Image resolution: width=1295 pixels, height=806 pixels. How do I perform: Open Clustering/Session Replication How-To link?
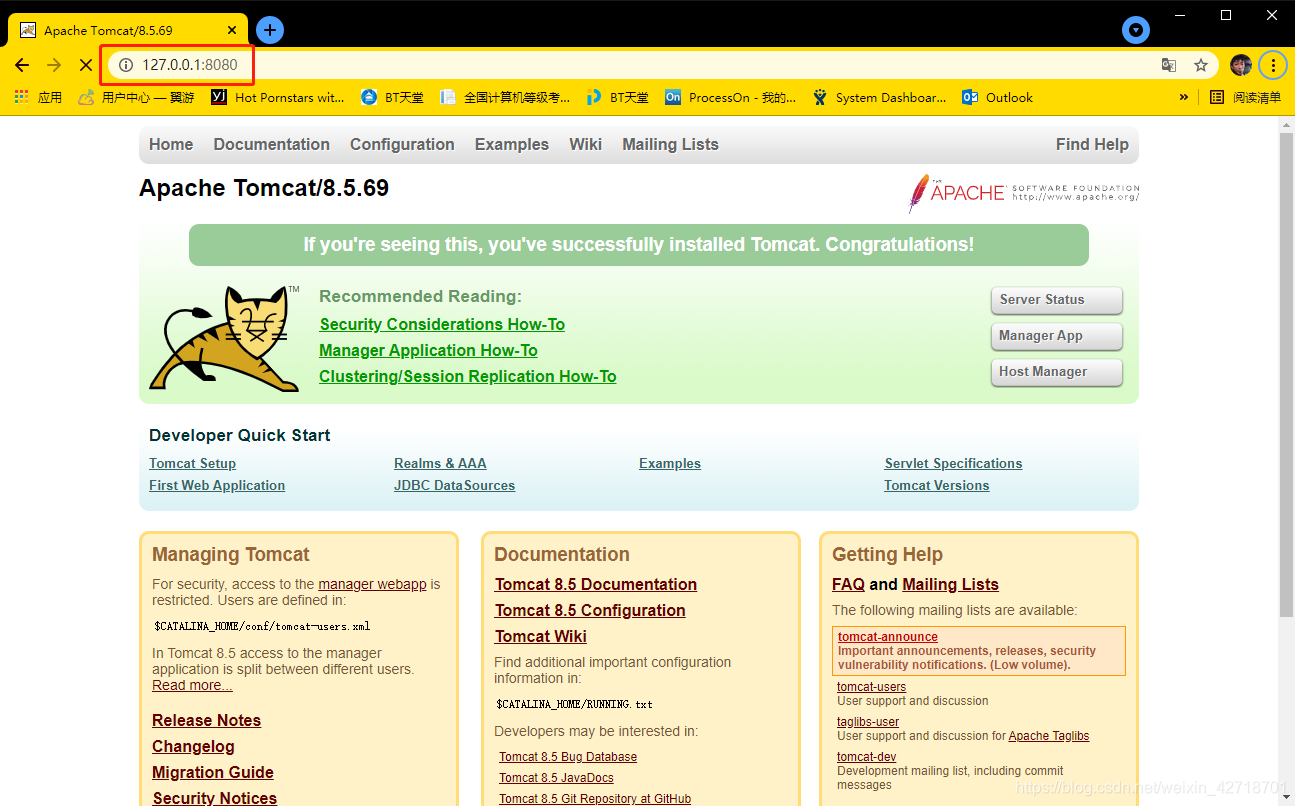point(467,376)
